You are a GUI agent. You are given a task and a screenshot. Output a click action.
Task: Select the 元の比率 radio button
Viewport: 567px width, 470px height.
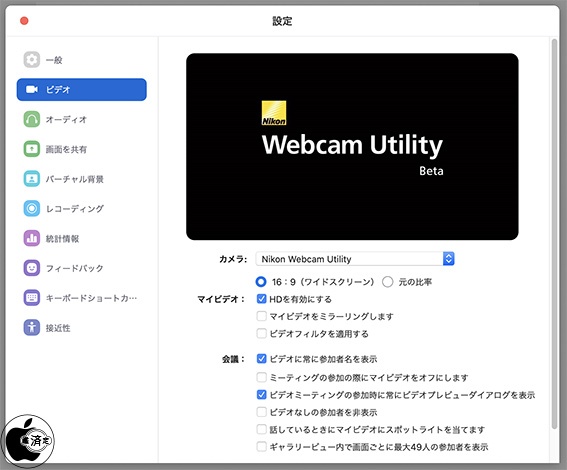coord(387,282)
